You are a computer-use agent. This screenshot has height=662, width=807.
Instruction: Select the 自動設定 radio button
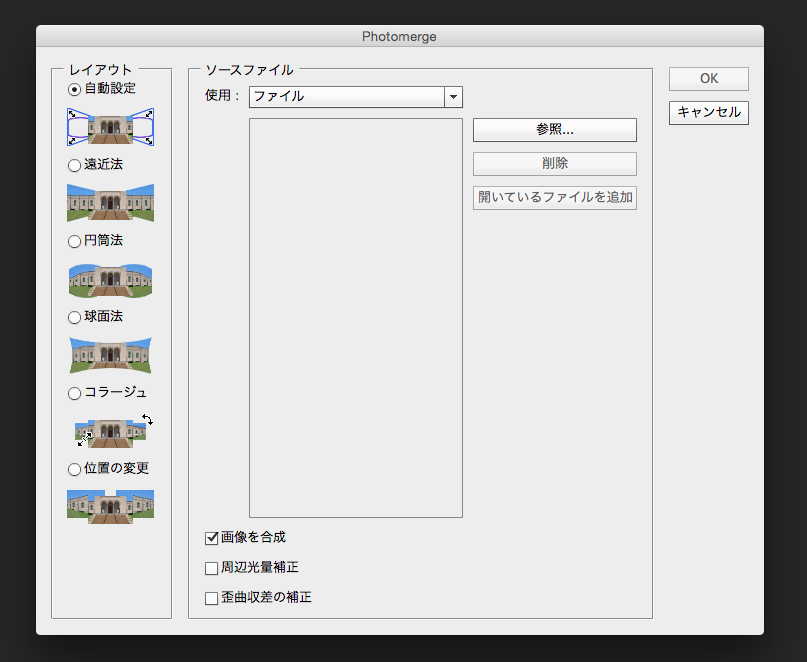[x=75, y=90]
